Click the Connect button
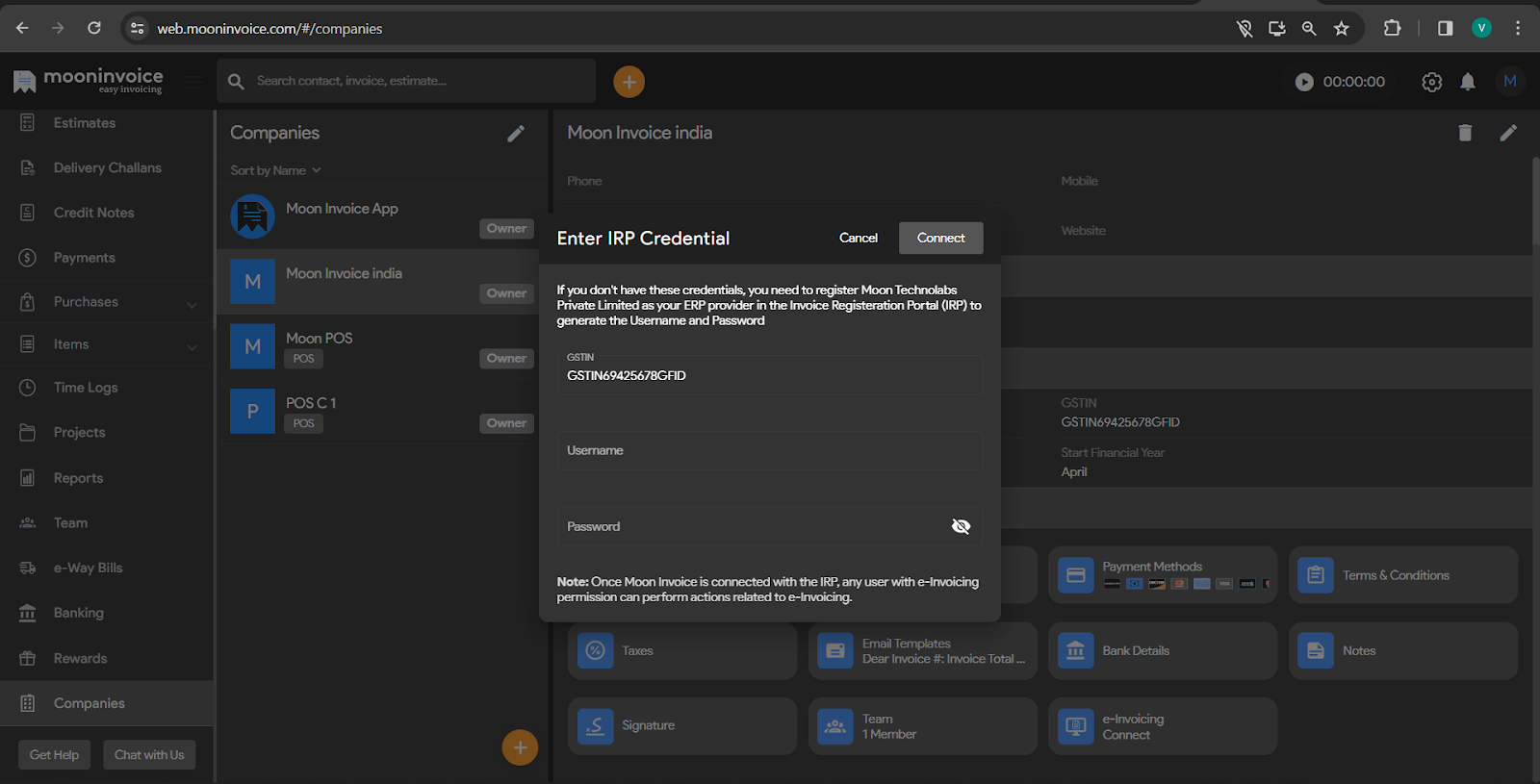 coord(940,238)
